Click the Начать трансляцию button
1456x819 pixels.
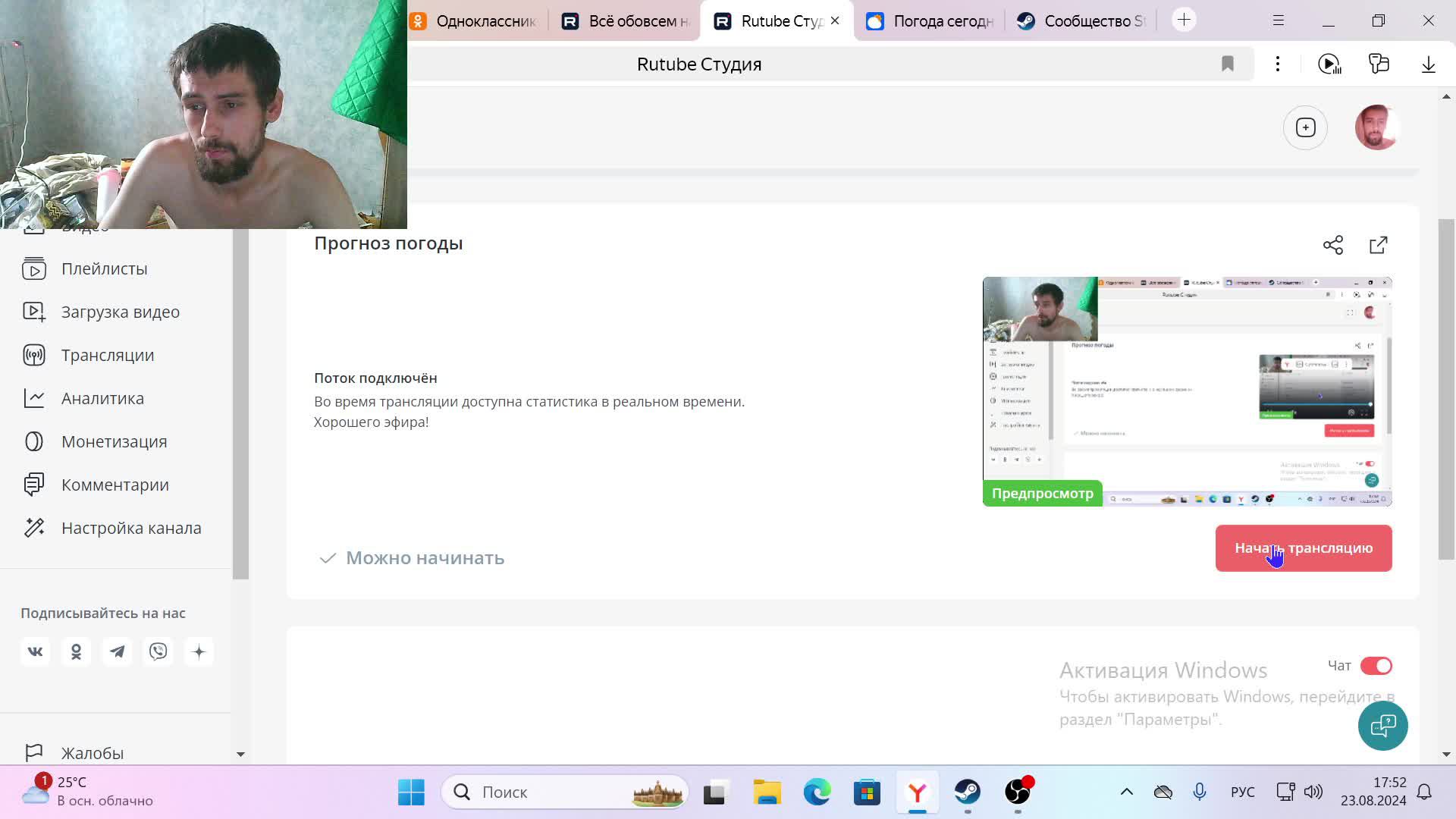pyautogui.click(x=1303, y=548)
